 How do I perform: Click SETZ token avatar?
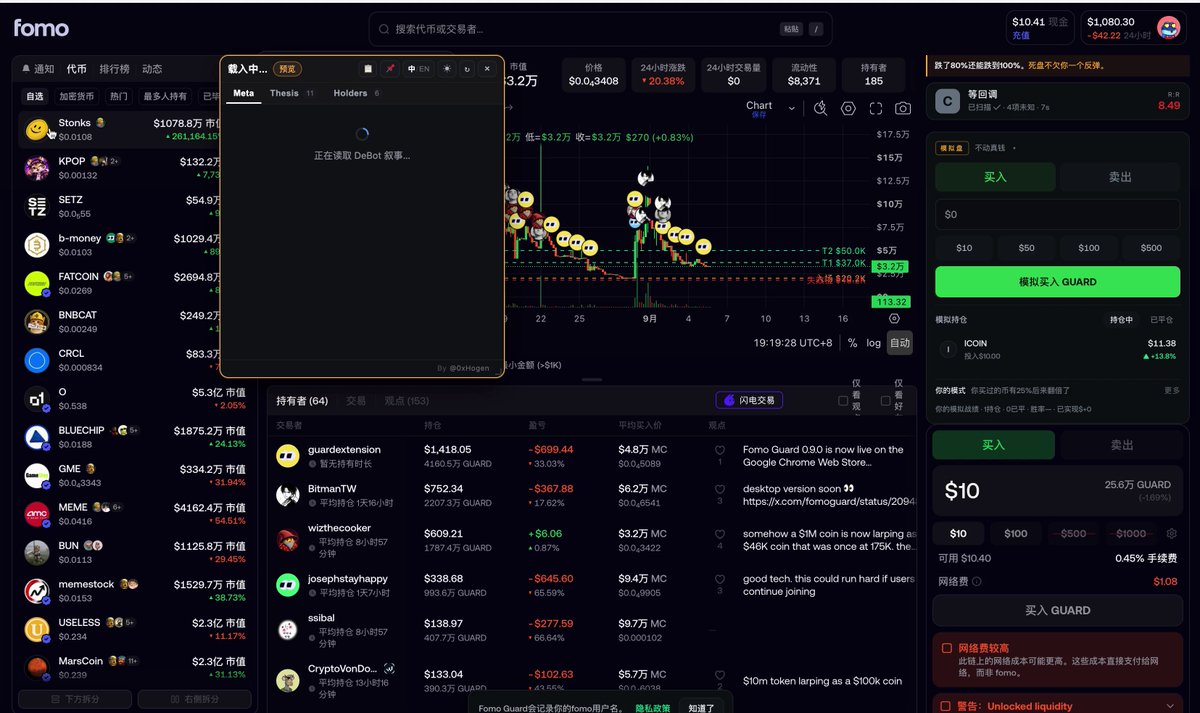pyautogui.click(x=37, y=206)
